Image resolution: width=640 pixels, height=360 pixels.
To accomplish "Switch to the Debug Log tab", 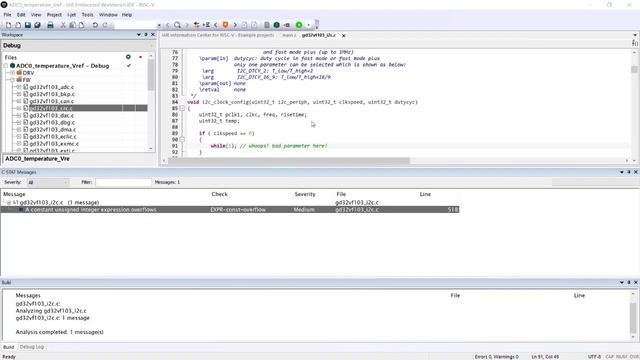I will click(32, 347).
